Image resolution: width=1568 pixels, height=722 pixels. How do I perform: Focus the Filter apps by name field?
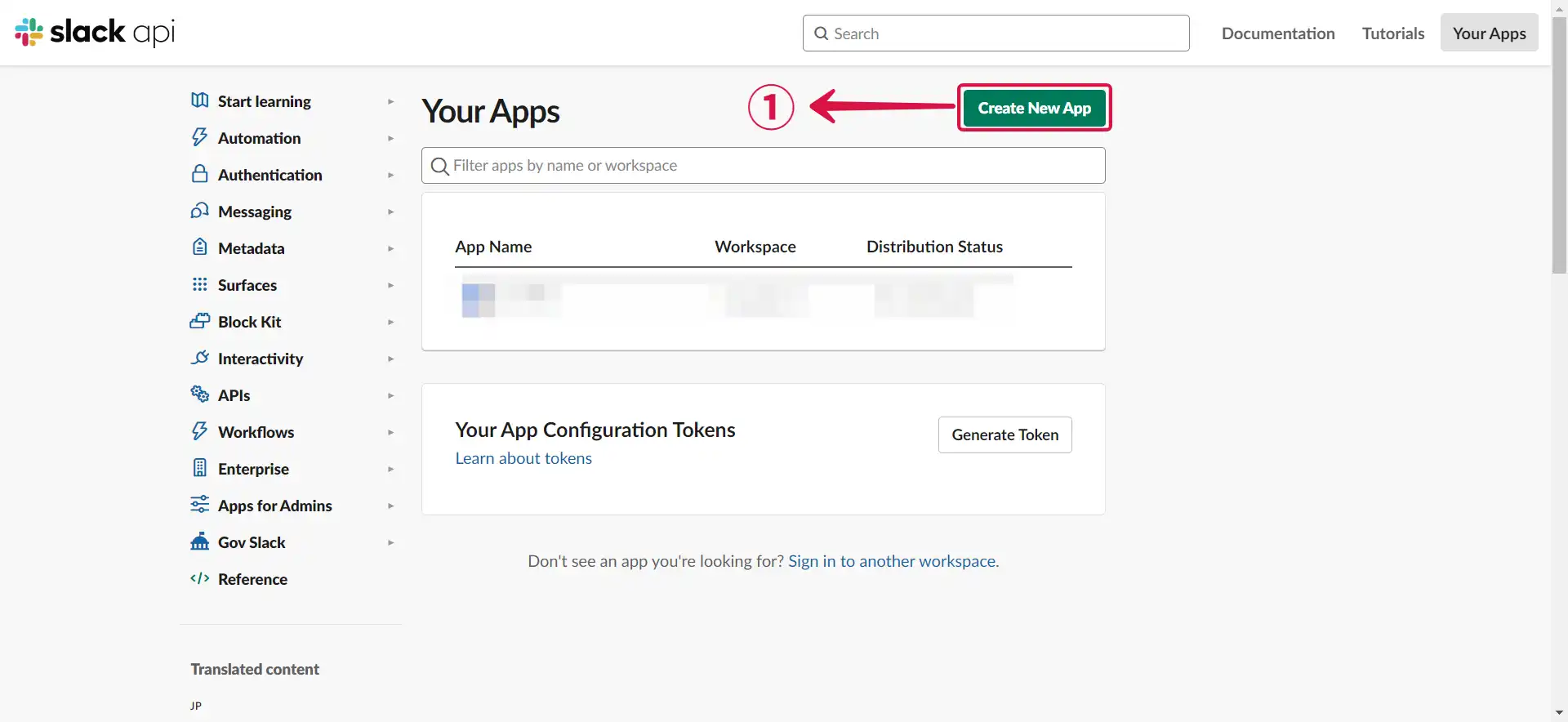point(763,166)
